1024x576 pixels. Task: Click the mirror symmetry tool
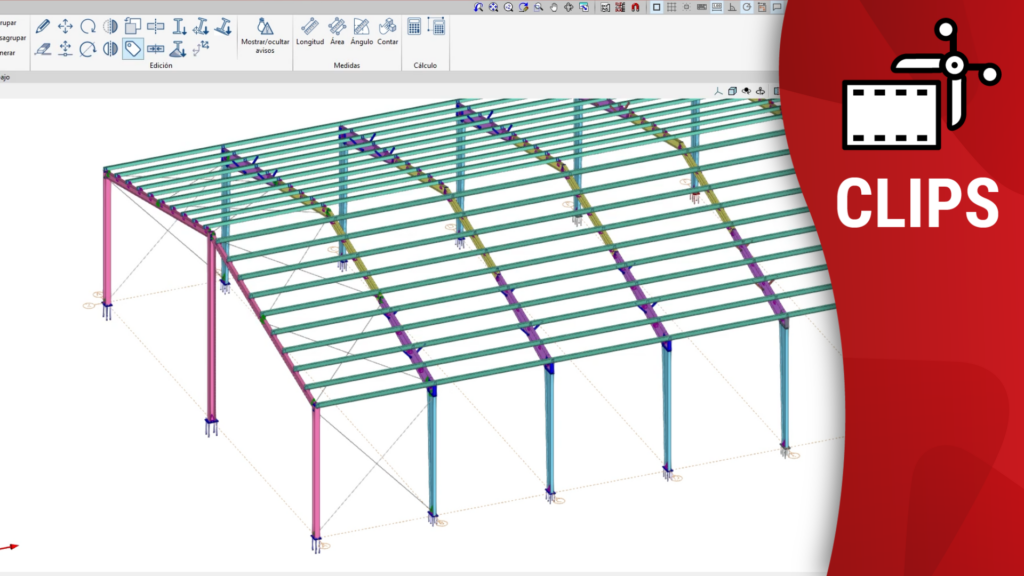click(110, 27)
